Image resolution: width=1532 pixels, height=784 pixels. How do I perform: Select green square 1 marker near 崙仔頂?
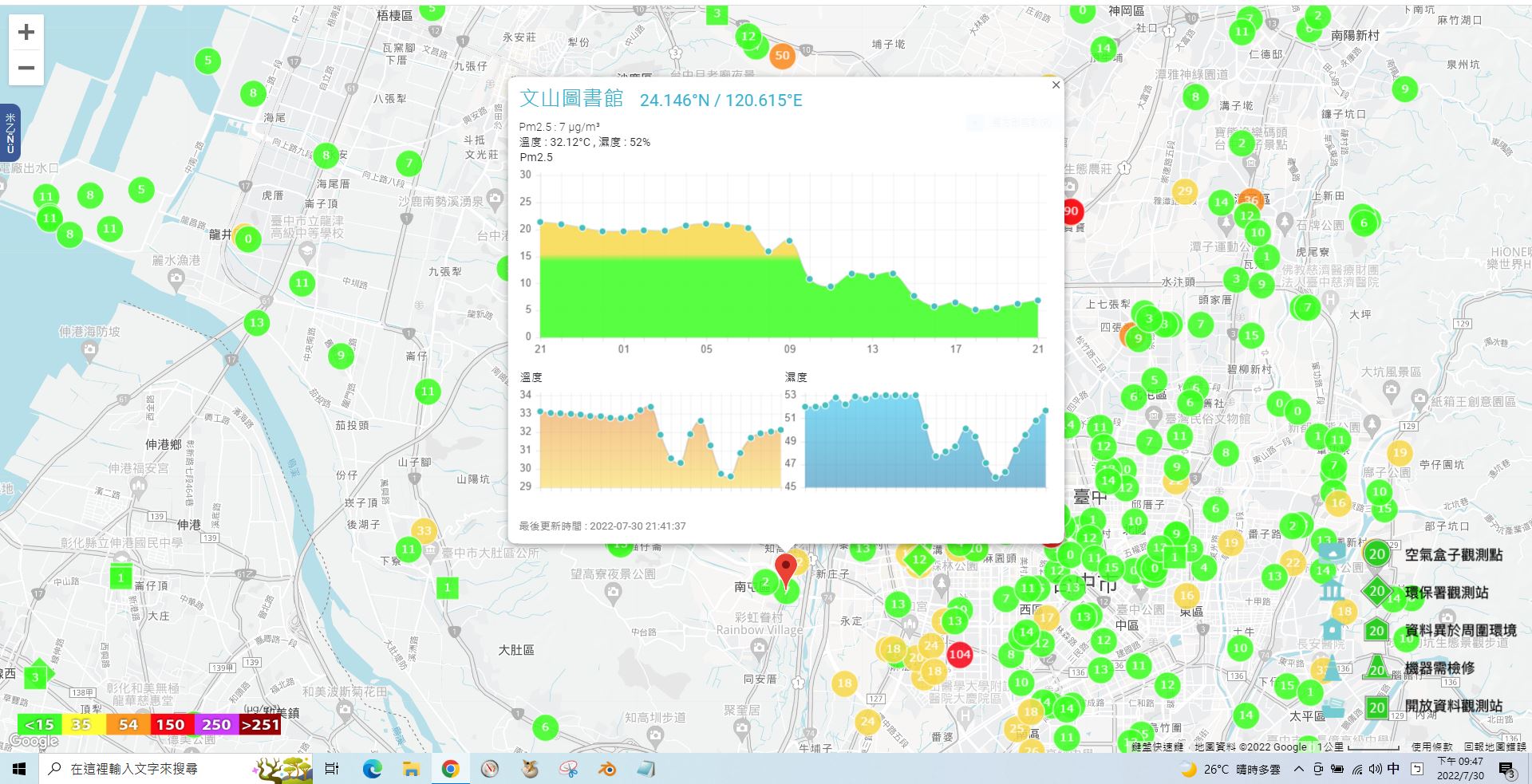120,577
